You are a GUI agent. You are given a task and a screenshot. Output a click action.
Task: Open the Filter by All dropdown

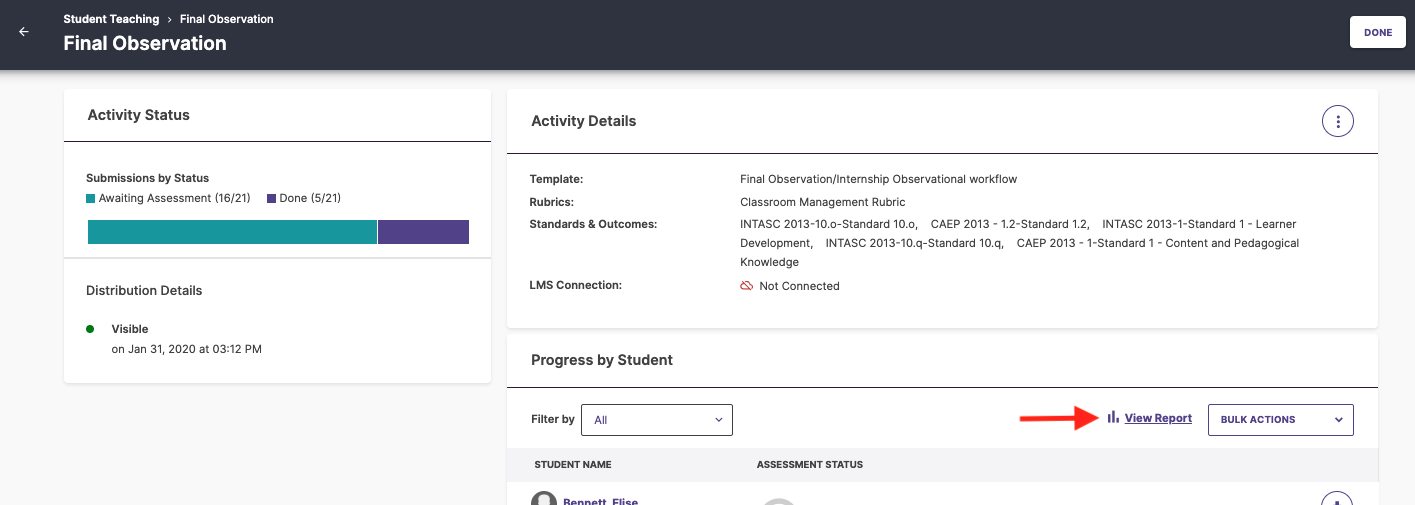coord(657,420)
